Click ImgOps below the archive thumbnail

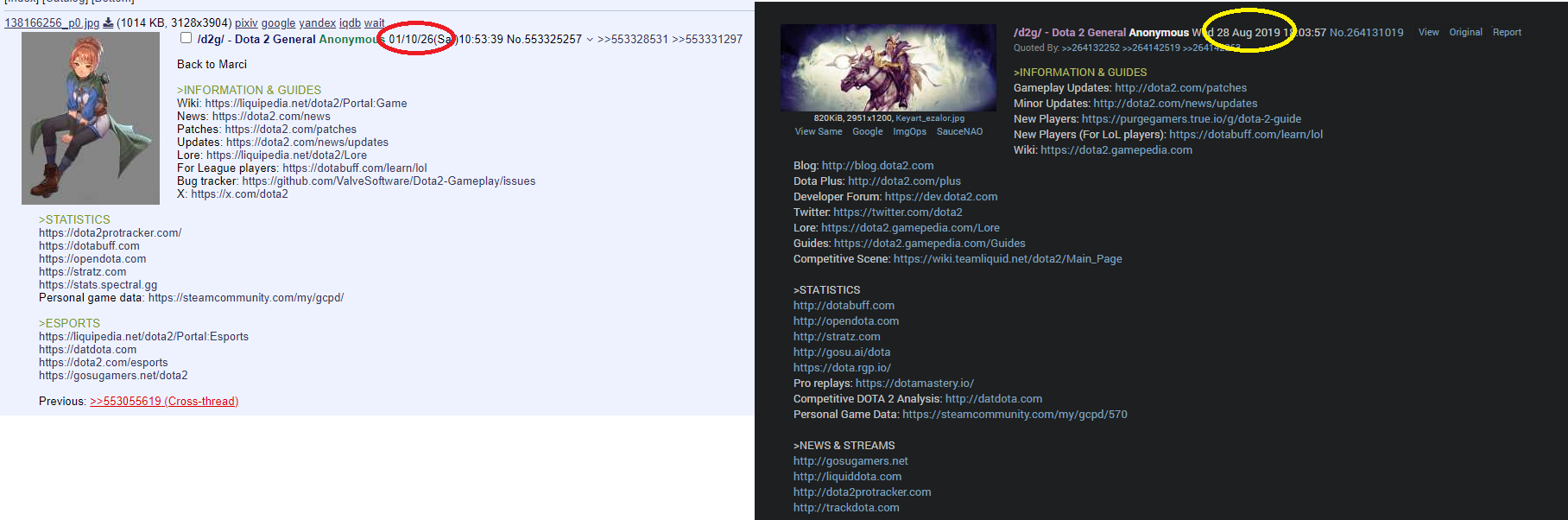(909, 131)
